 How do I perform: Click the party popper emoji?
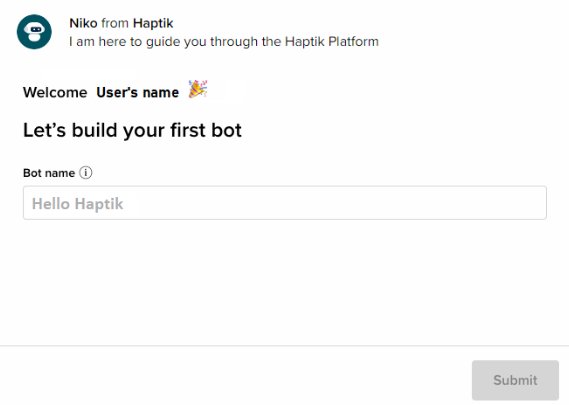pyautogui.click(x=198, y=89)
